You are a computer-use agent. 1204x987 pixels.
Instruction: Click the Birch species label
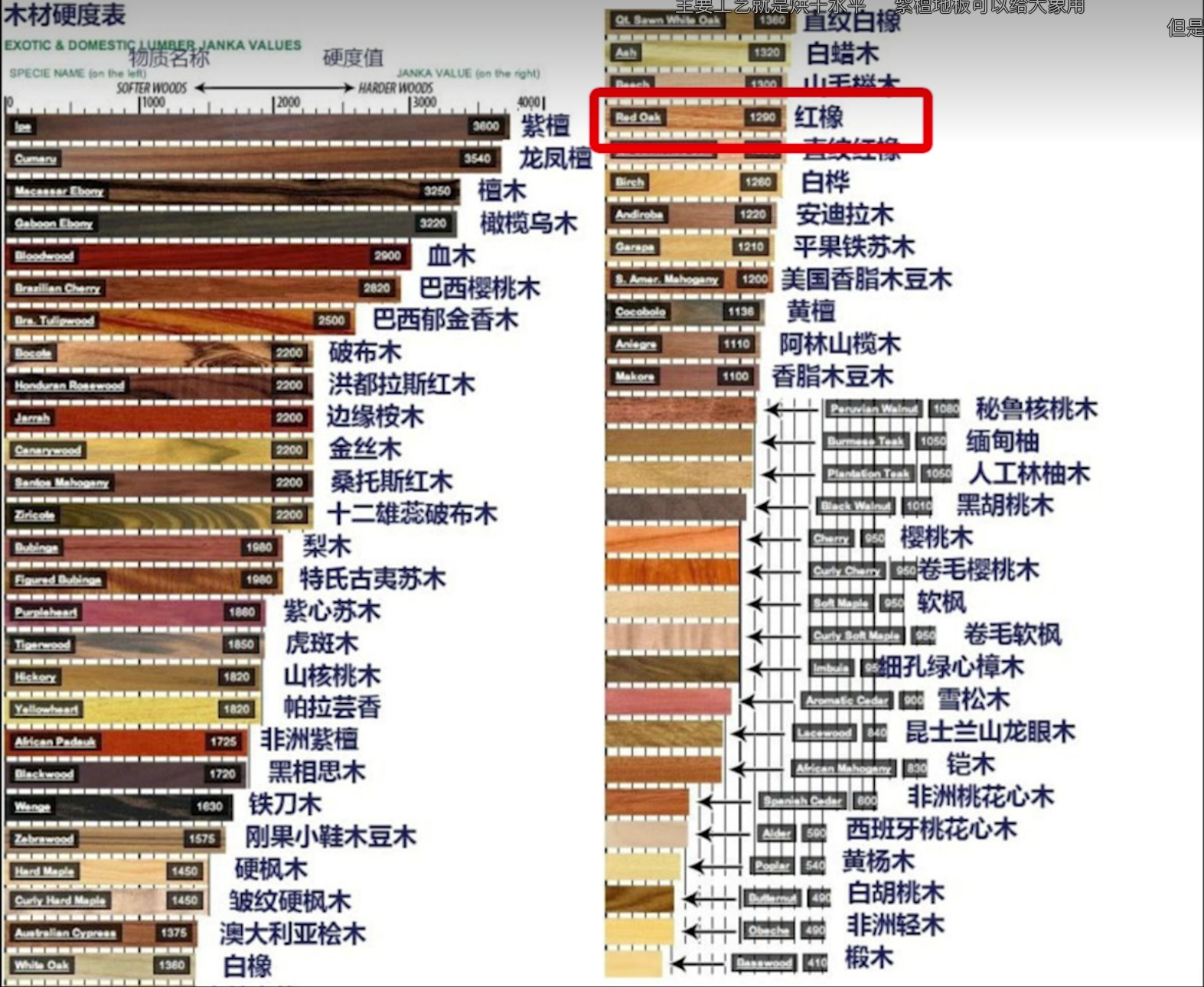pyautogui.click(x=629, y=182)
